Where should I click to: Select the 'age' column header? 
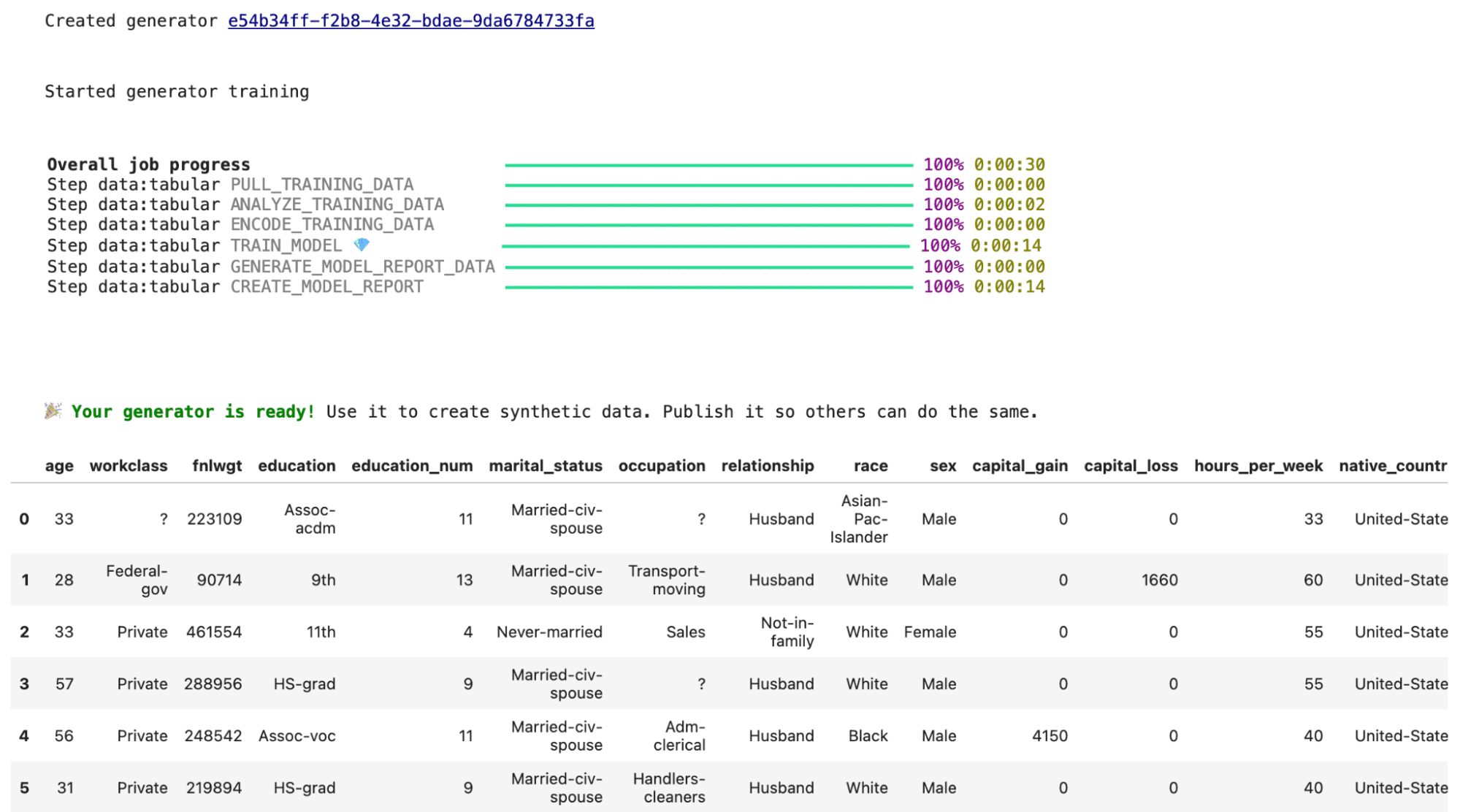(x=59, y=466)
